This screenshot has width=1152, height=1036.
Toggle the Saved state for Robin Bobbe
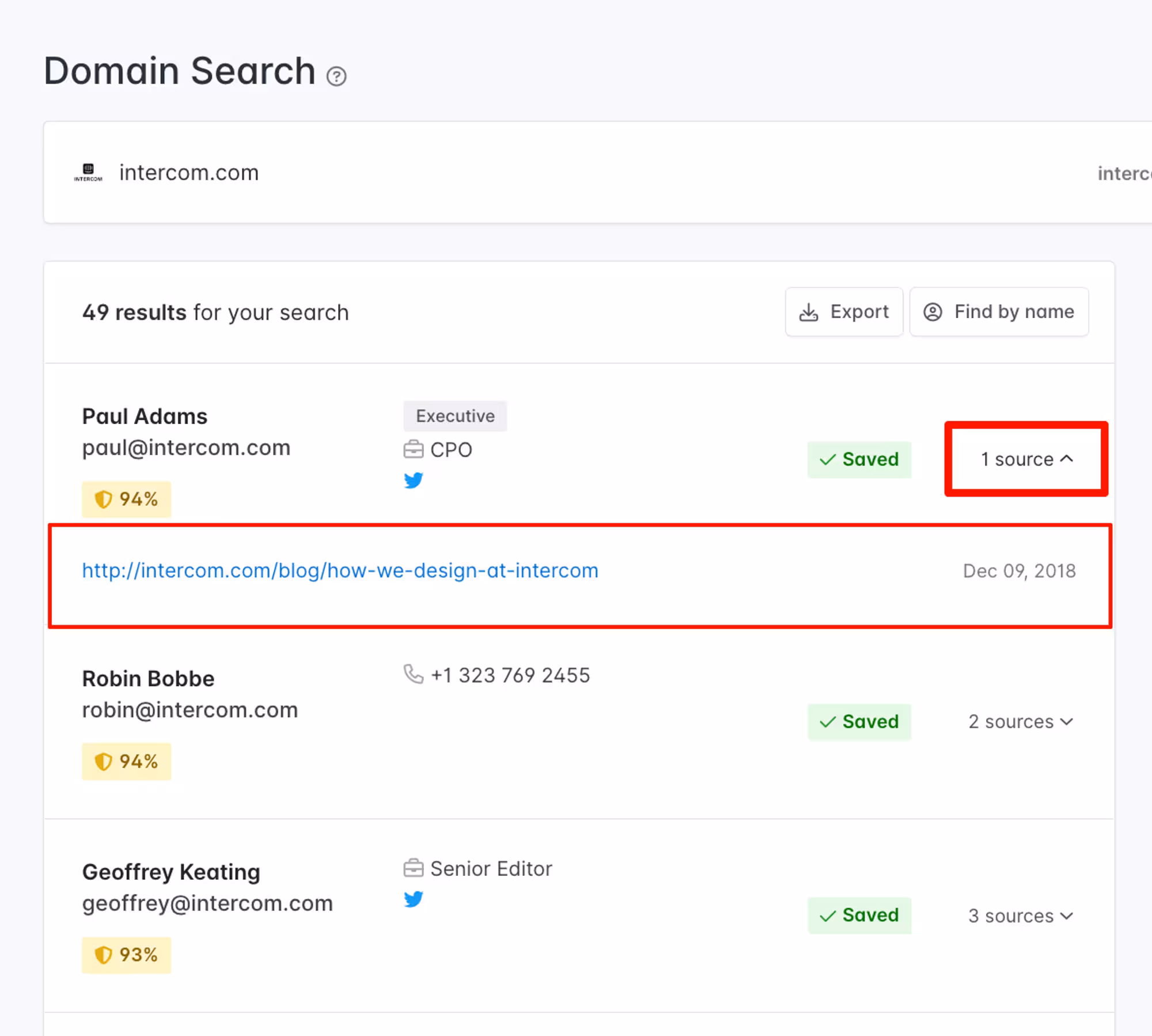(x=859, y=721)
